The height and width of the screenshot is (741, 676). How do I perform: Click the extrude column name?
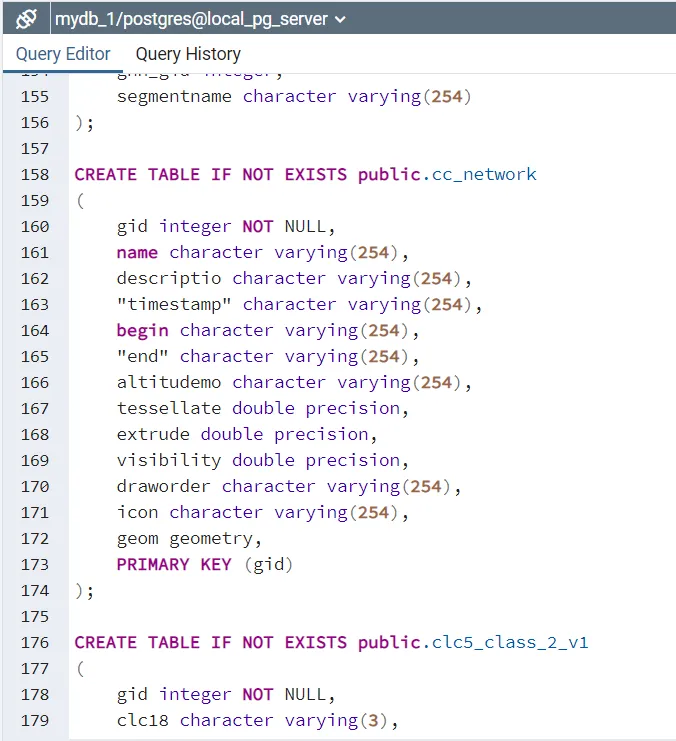pos(153,434)
